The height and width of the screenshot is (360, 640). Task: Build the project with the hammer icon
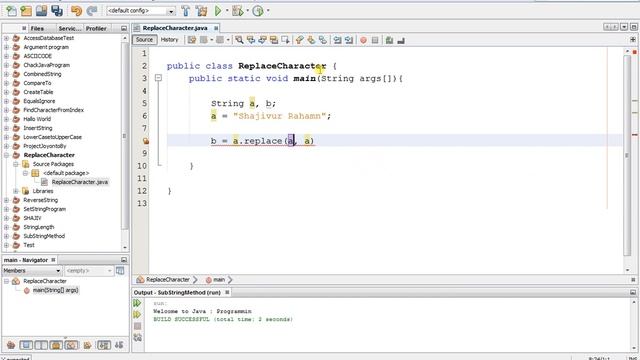(x=186, y=11)
